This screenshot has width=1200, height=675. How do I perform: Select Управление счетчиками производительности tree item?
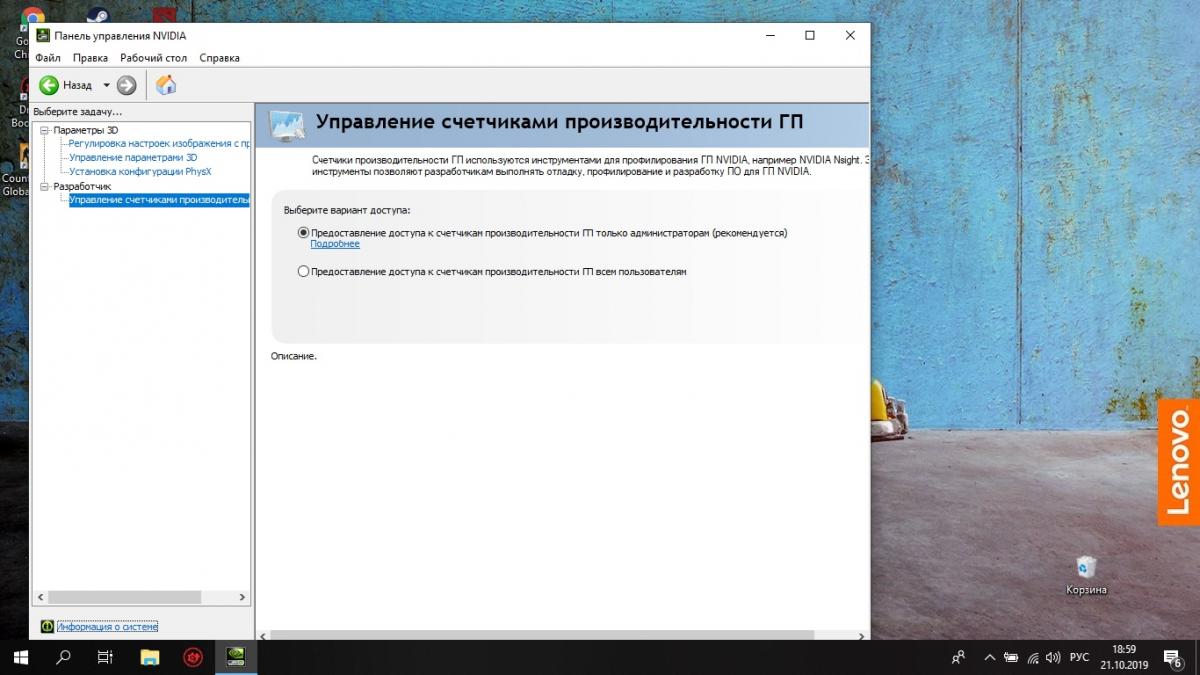[x=159, y=200]
